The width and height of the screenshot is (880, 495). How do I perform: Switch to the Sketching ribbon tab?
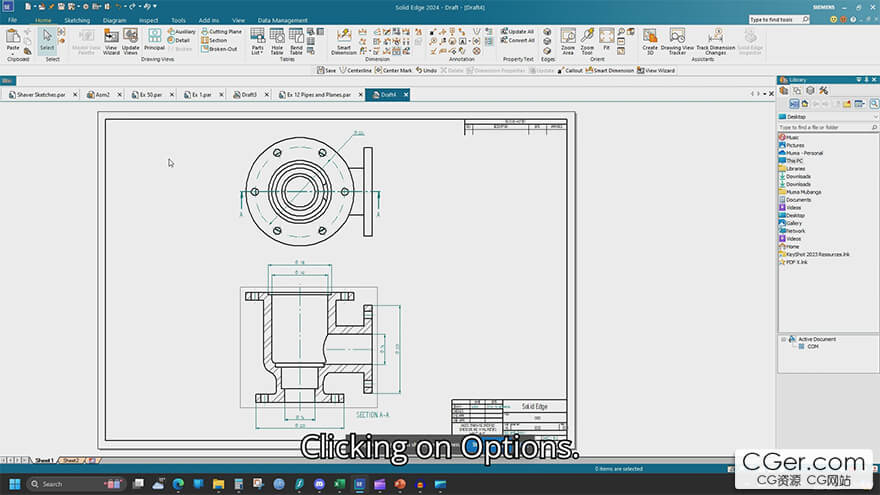point(77,20)
